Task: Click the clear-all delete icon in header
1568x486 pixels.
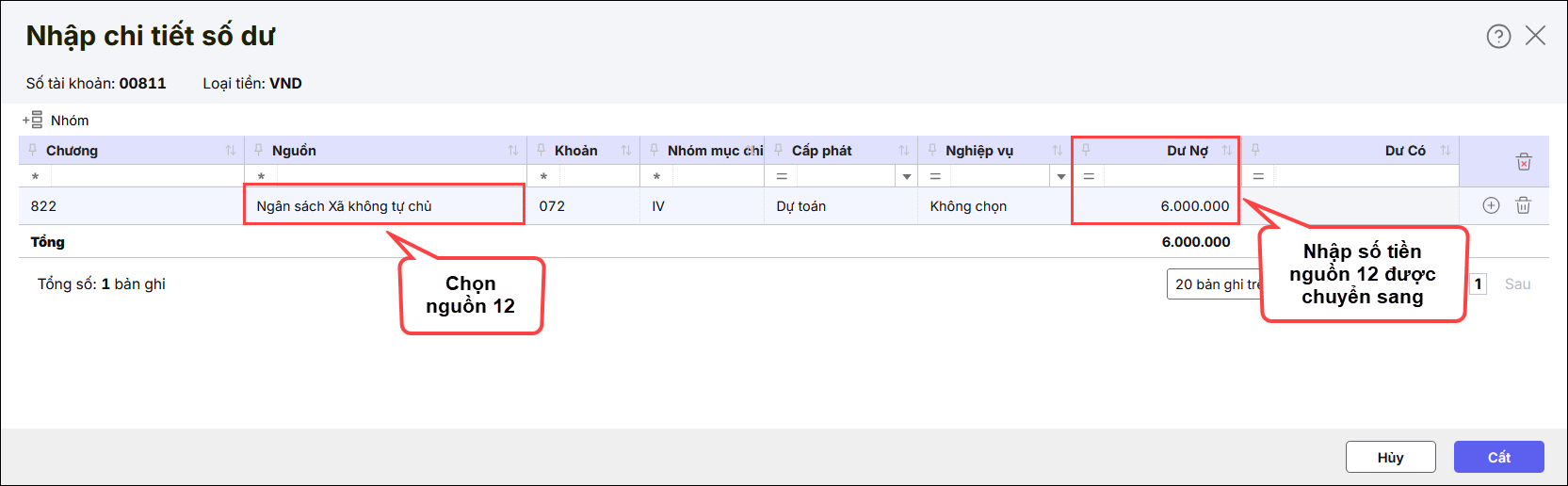Action: (x=1524, y=162)
